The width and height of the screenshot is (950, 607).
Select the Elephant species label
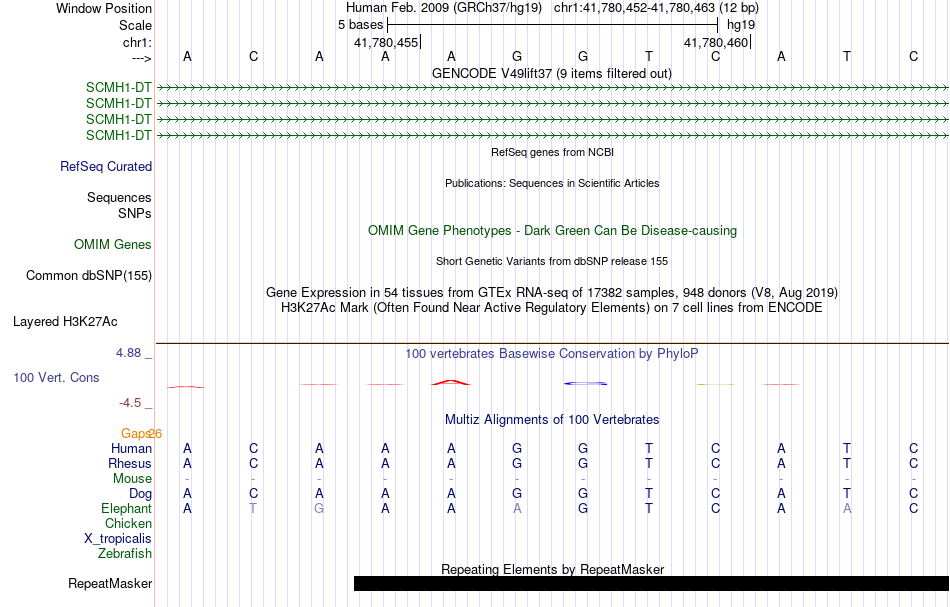[x=127, y=508]
